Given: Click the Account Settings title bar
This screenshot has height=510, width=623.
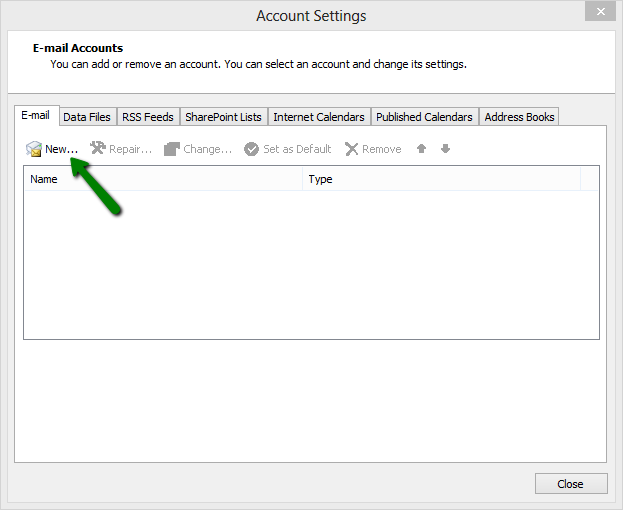Looking at the screenshot, I should 311,16.
